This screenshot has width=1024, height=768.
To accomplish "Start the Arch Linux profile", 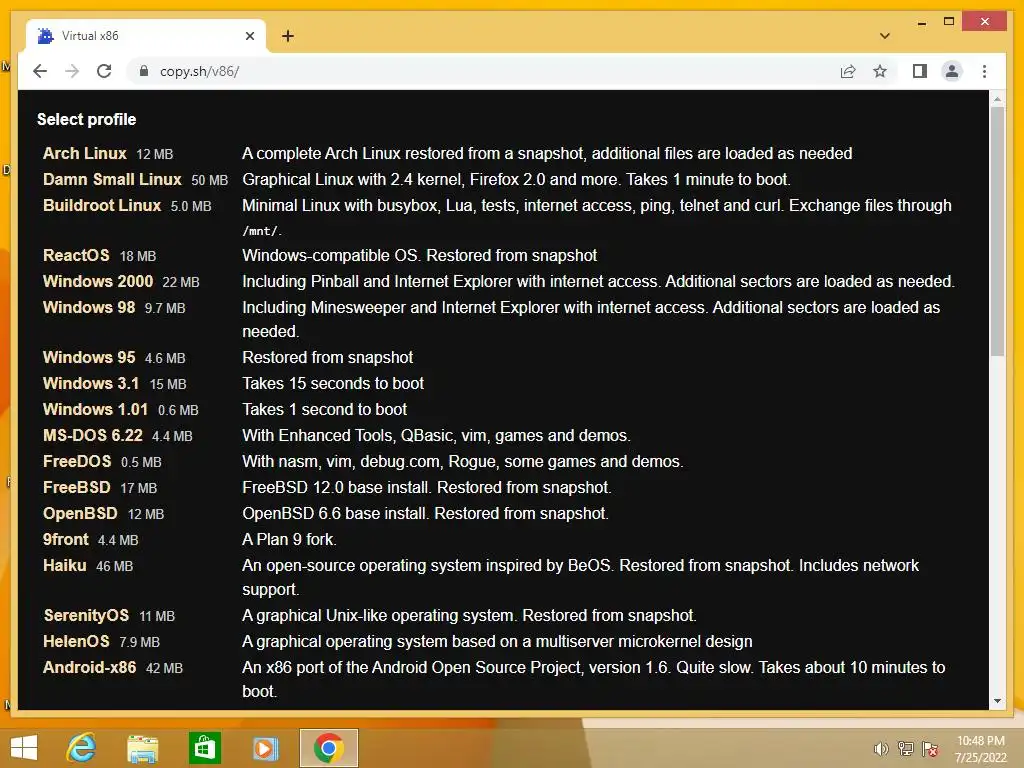I will point(84,153).
